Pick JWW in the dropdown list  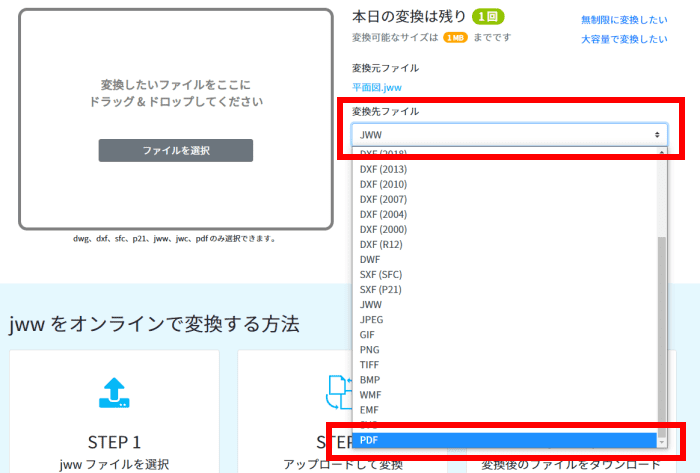[x=504, y=305]
